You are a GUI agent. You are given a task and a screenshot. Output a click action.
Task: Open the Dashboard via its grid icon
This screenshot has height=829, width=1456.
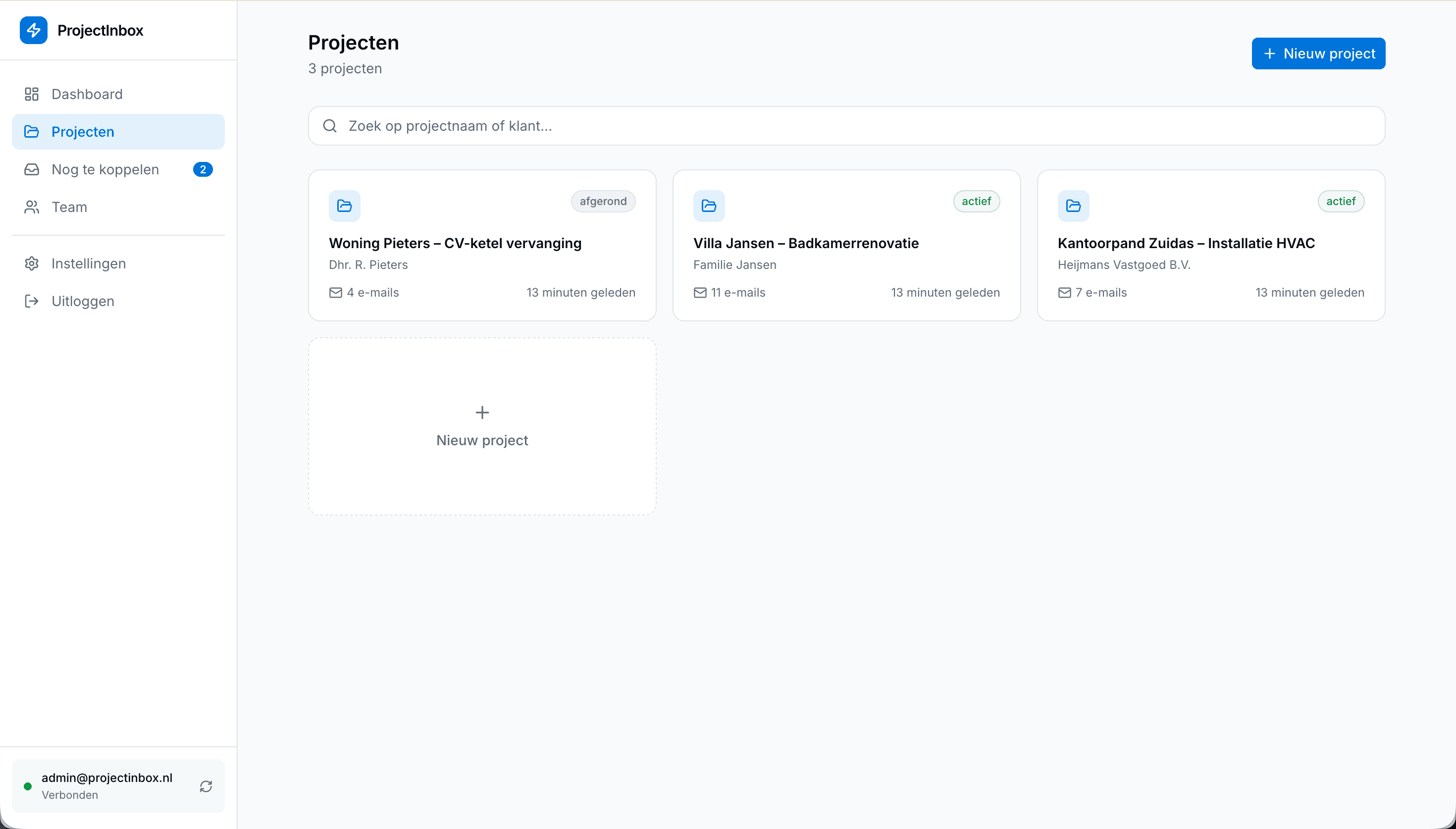[32, 94]
